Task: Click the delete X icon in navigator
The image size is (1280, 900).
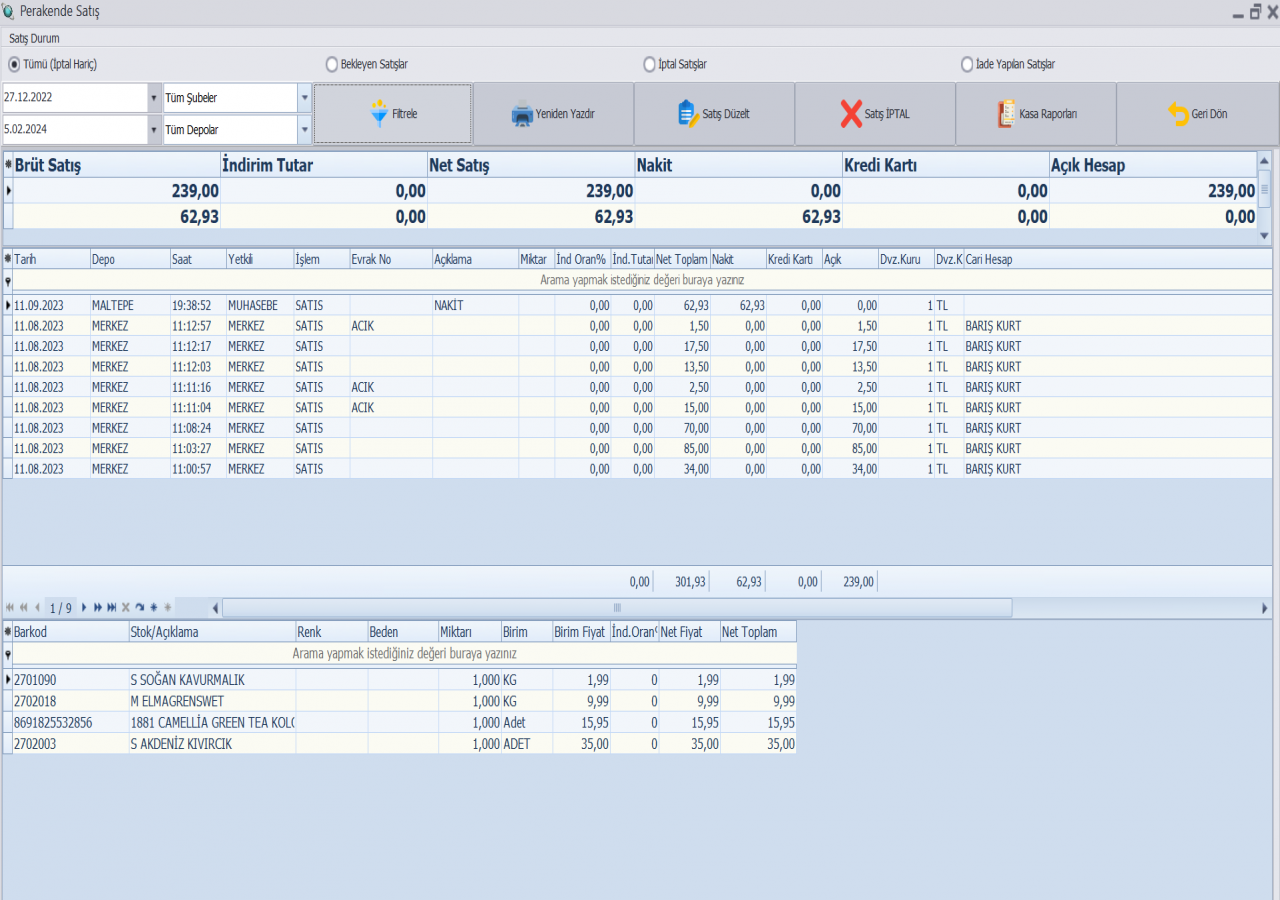Action: (x=126, y=607)
